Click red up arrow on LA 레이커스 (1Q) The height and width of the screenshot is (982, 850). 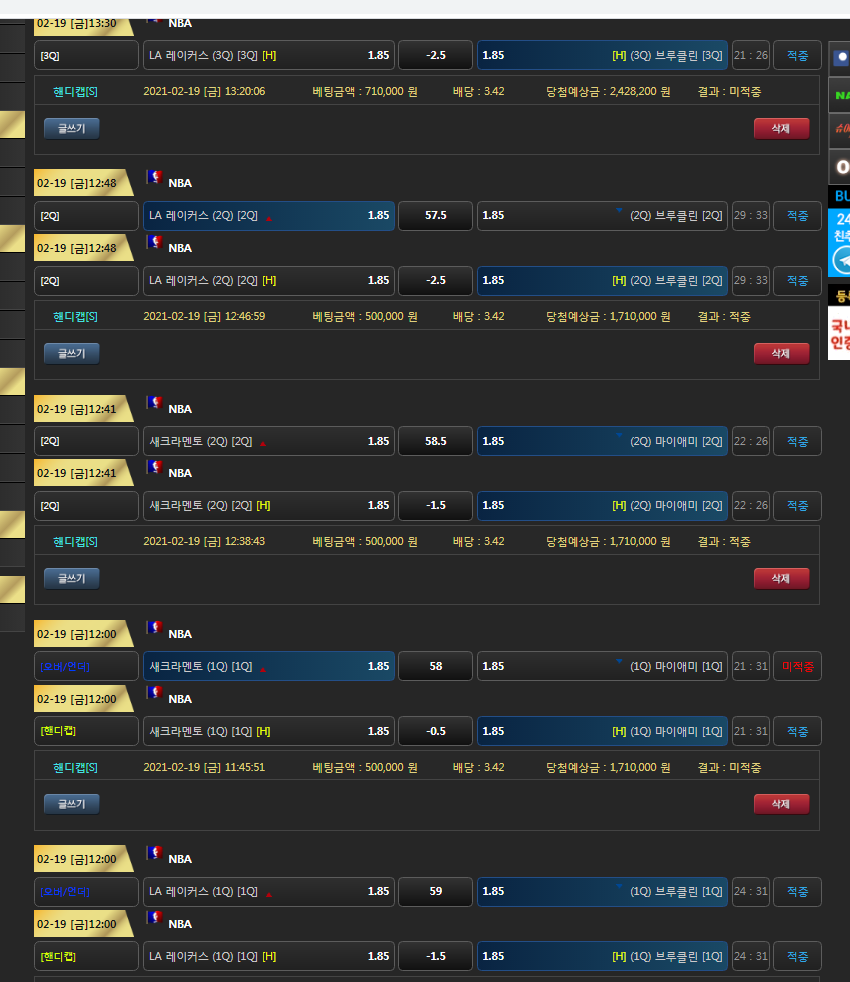[268, 893]
